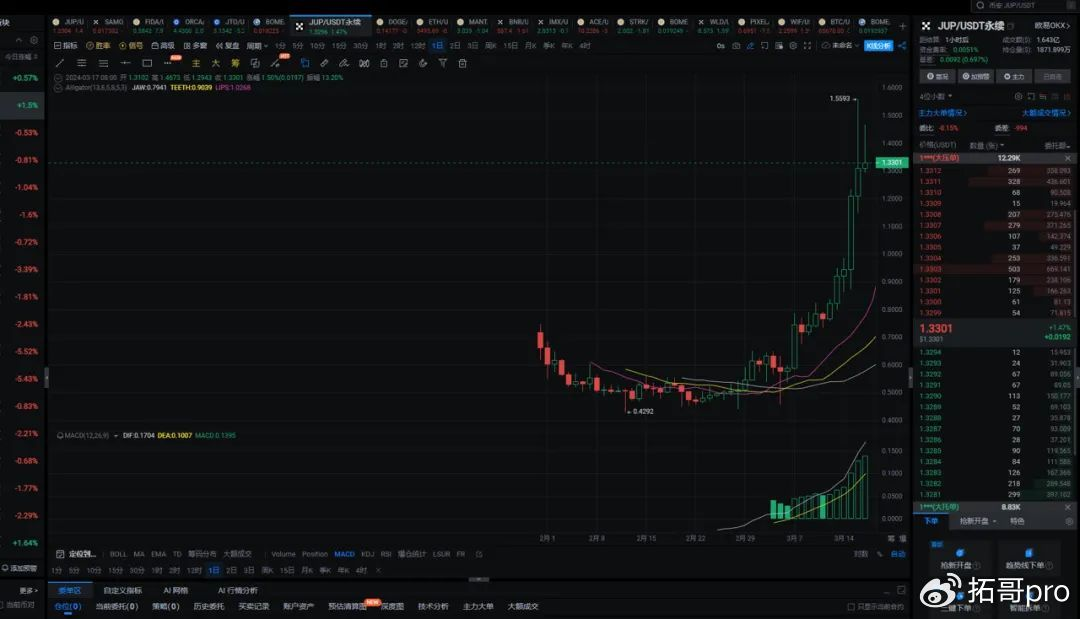Toggle the Alligator indicator visibility

pos(59,88)
